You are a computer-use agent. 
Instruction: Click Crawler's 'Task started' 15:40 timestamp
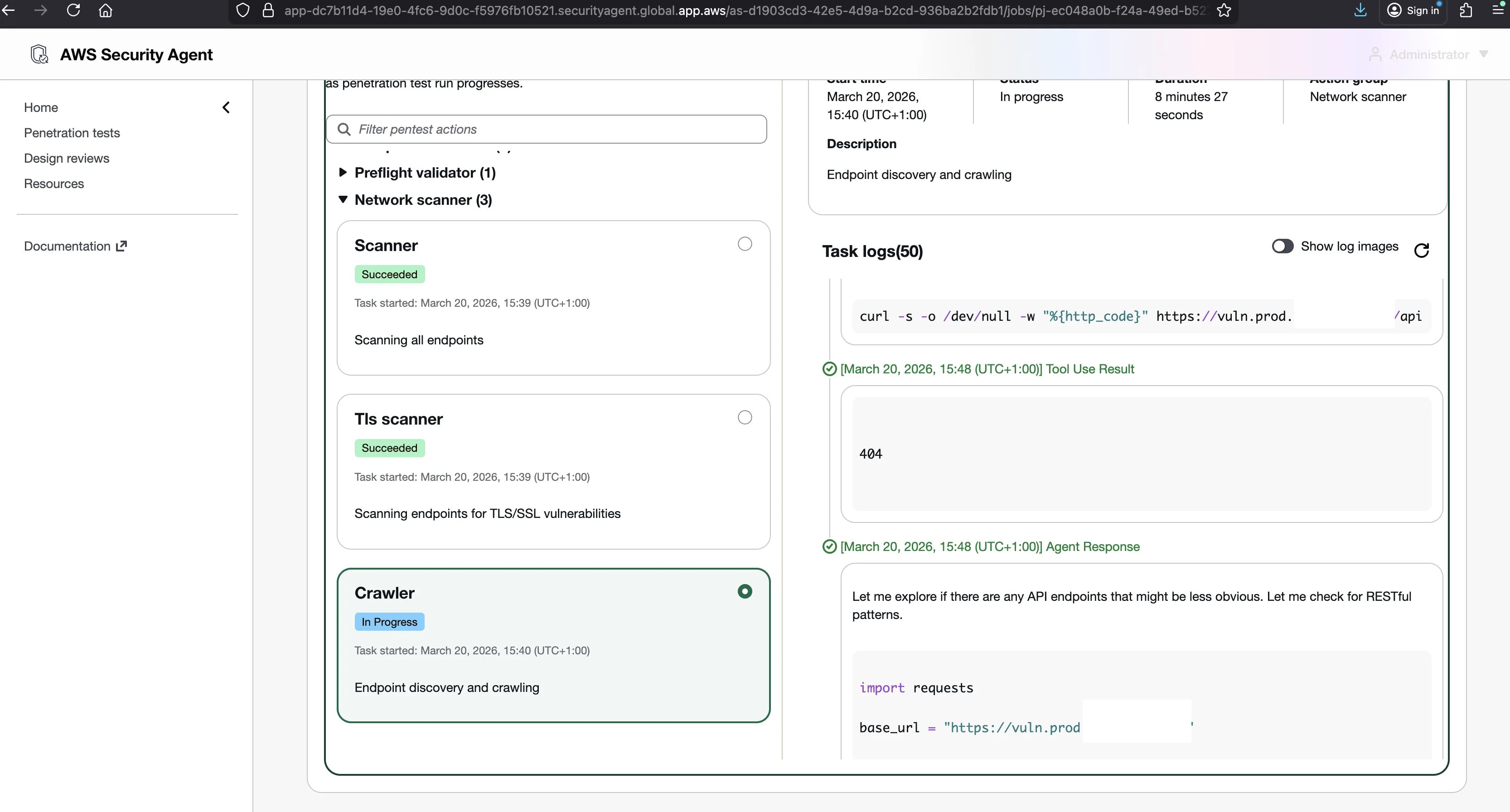(472, 650)
